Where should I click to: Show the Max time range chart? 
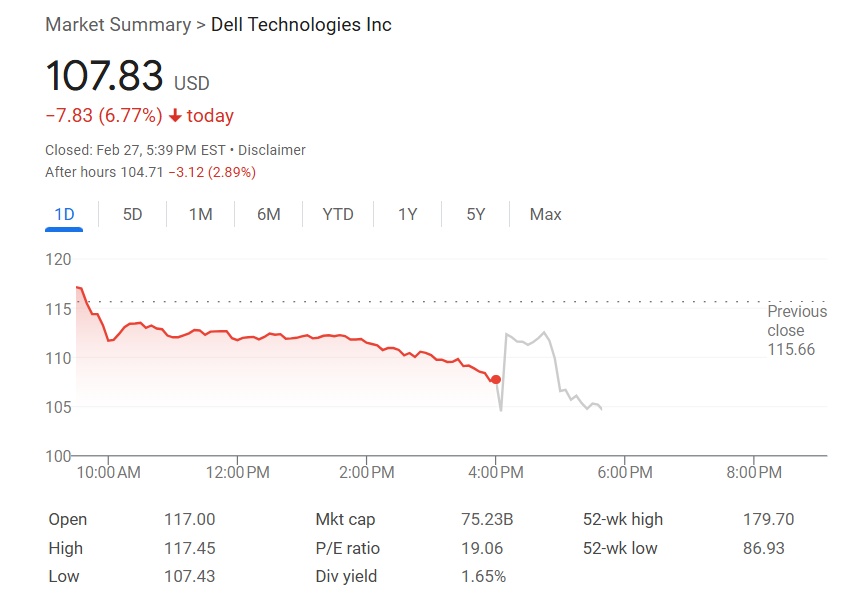point(545,214)
